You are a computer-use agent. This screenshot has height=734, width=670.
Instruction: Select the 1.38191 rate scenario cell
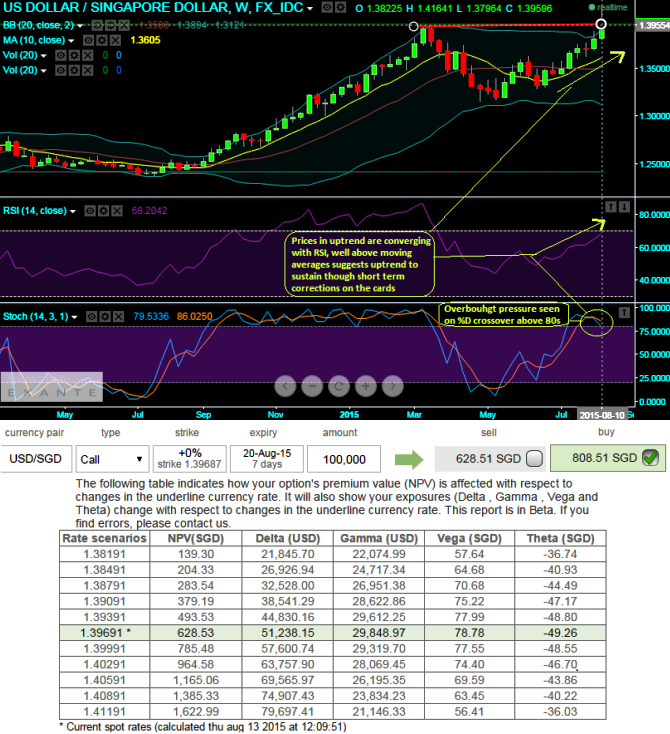(105, 554)
